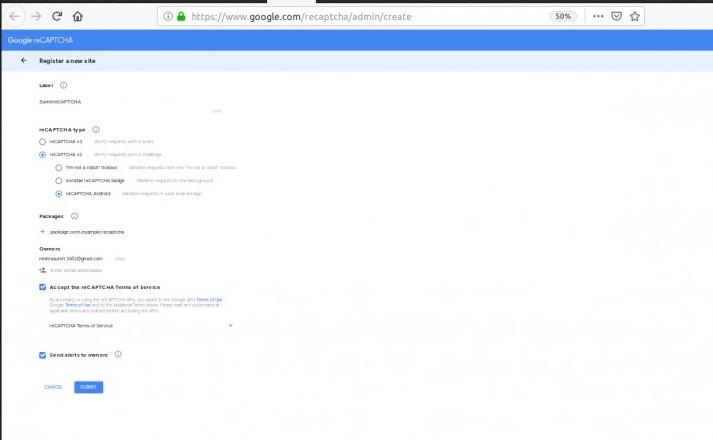The image size is (713, 440).
Task: Show info tooltip next to Packages
Action: 75,216
